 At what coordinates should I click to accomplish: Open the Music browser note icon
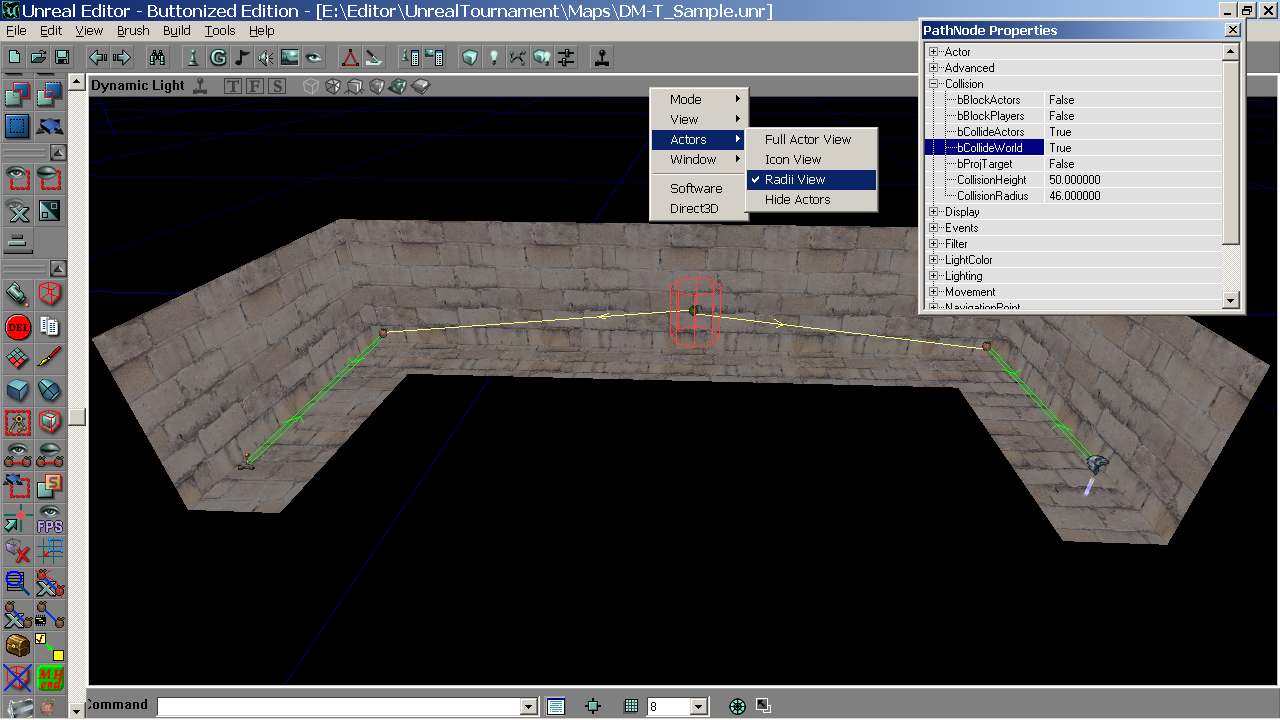pyautogui.click(x=242, y=57)
